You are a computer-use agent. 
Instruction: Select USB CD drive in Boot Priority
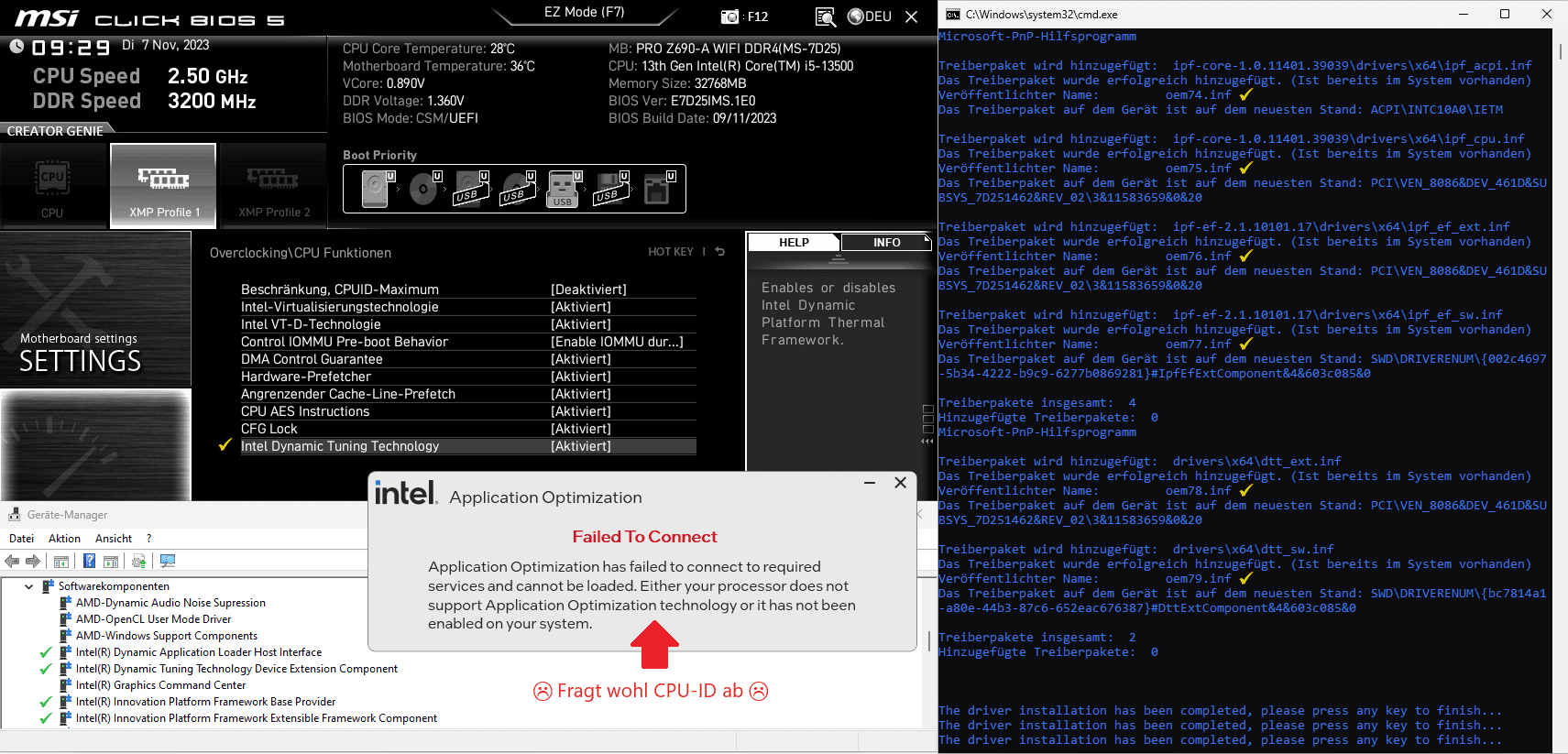click(517, 190)
